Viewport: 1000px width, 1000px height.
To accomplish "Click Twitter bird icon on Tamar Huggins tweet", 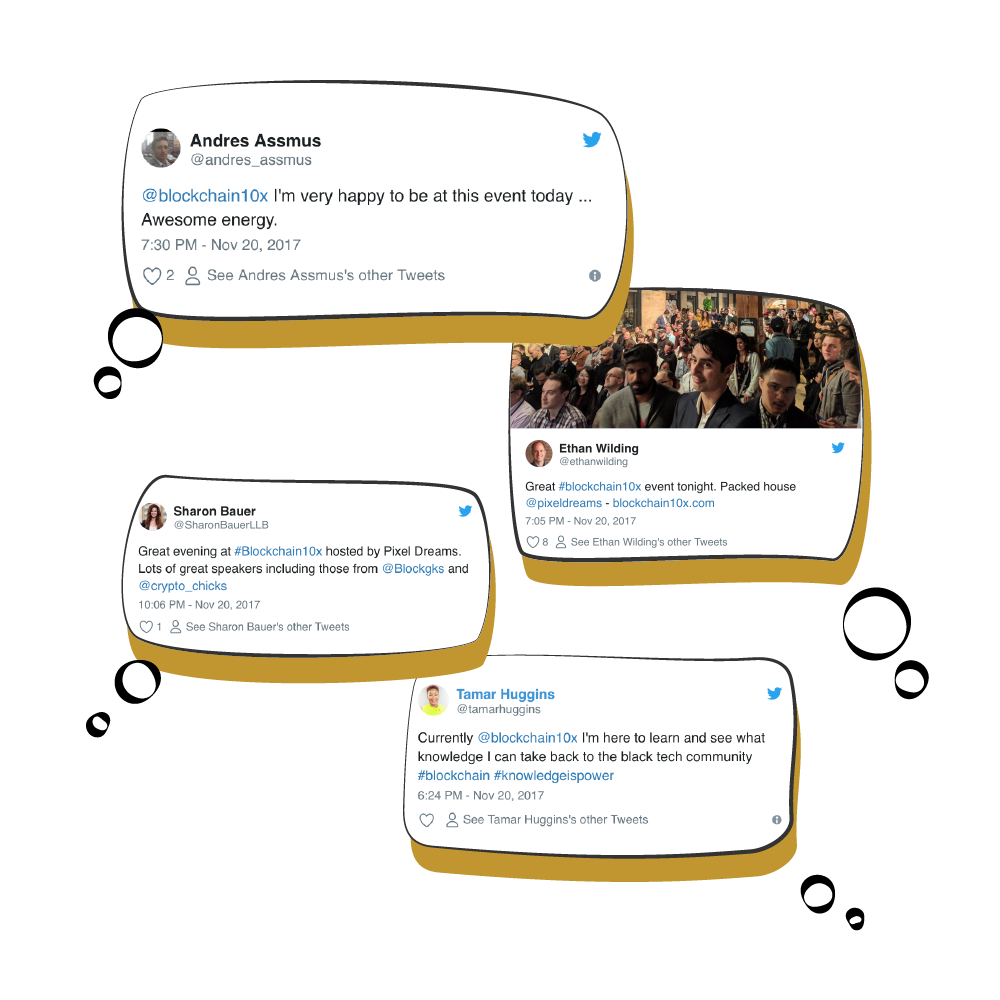I will pos(774,693).
